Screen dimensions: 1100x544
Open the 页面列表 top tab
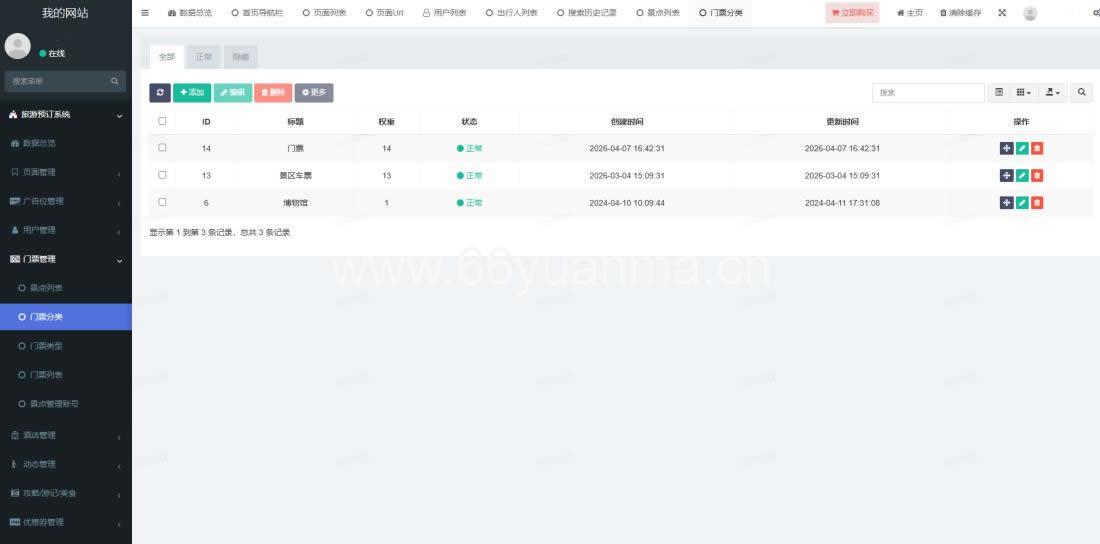[x=325, y=13]
